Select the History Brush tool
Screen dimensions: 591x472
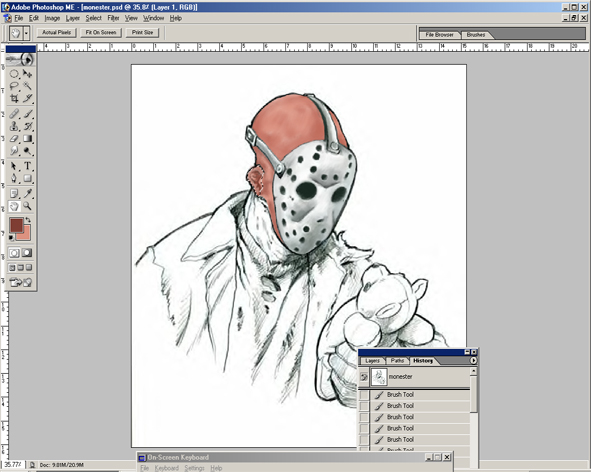(28, 126)
